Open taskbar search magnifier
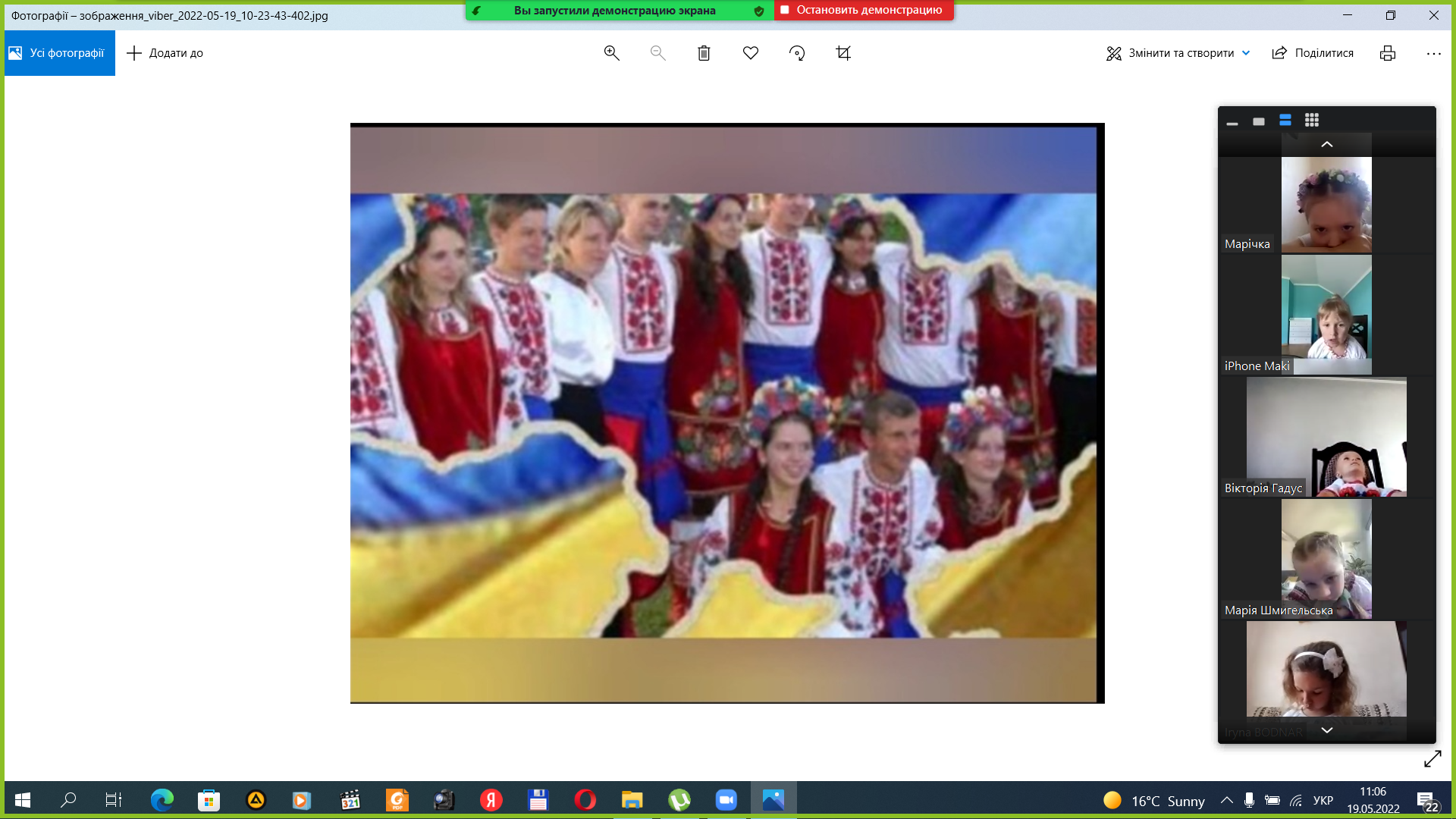 (68, 799)
